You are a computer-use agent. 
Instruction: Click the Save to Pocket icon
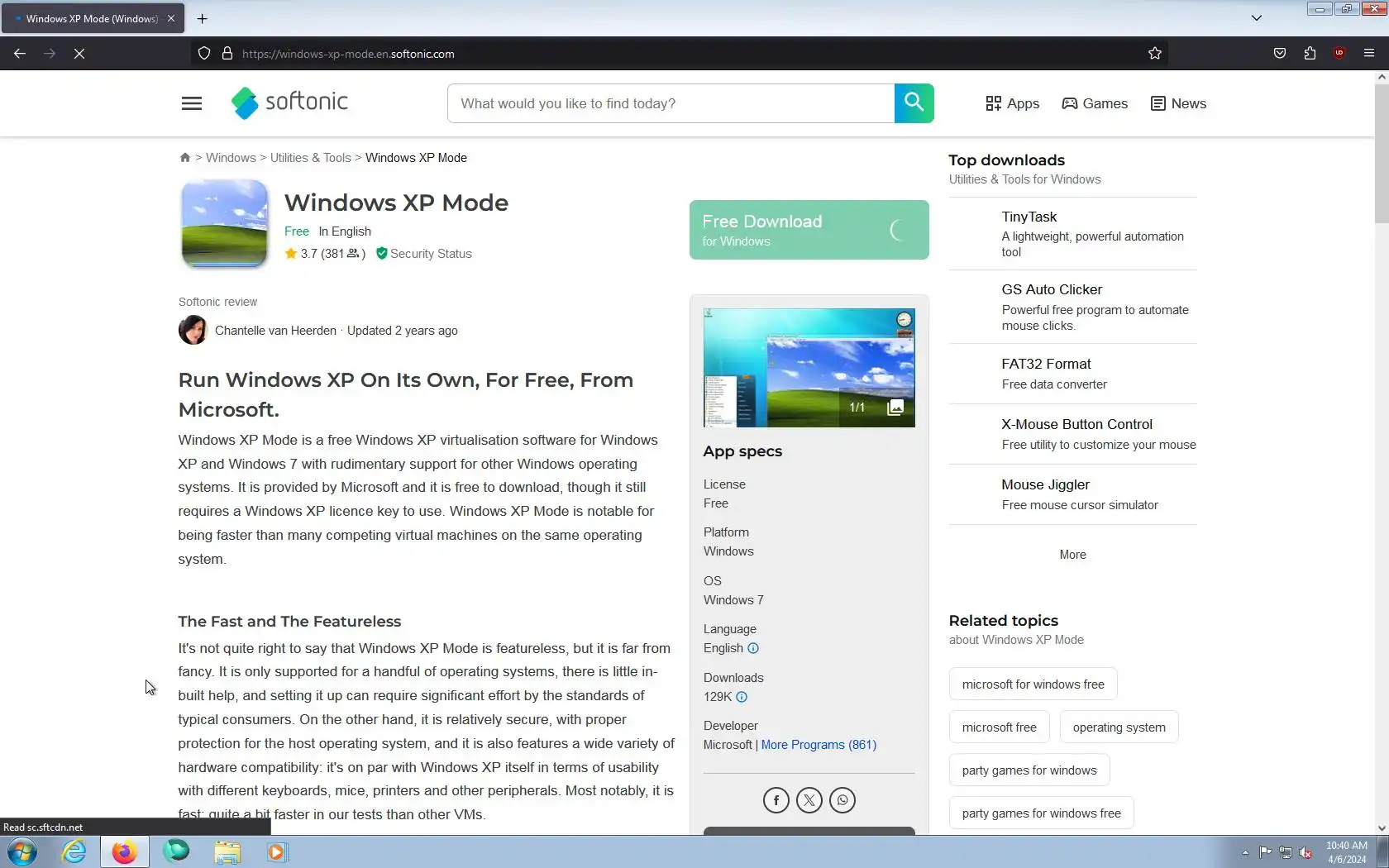(x=1280, y=54)
